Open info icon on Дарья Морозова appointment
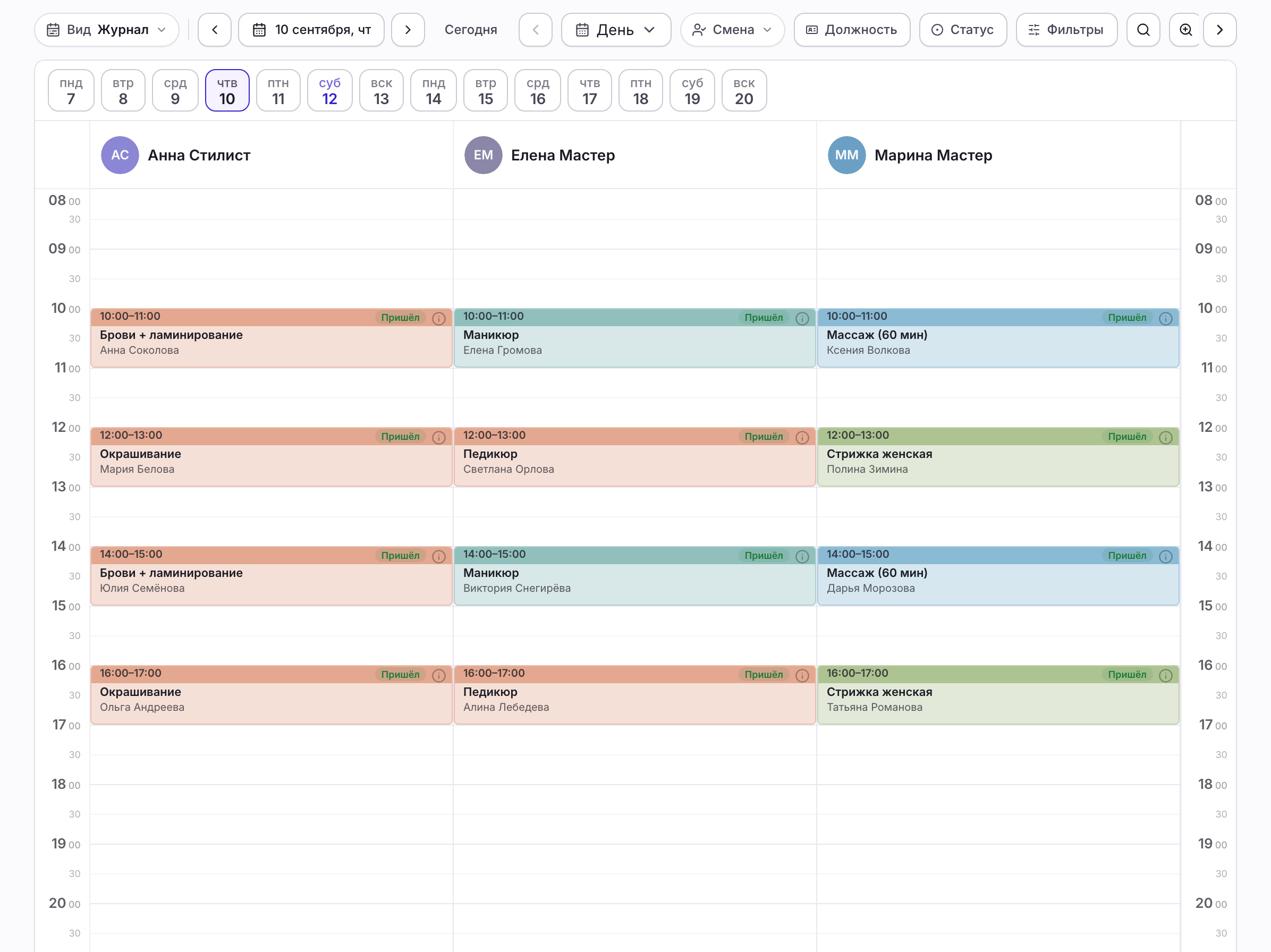The width and height of the screenshot is (1271, 952). point(1165,556)
